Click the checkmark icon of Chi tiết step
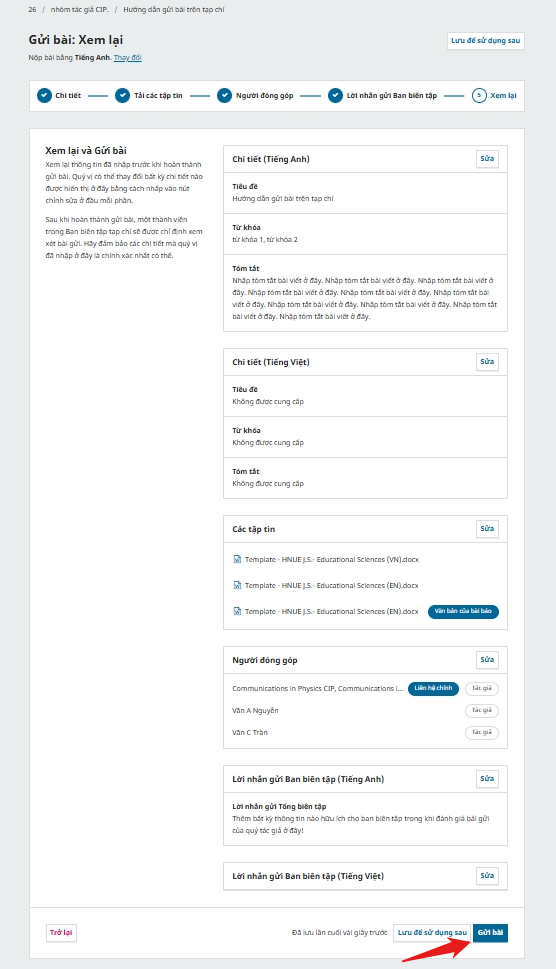Image resolution: width=556 pixels, height=969 pixels. tap(44, 96)
